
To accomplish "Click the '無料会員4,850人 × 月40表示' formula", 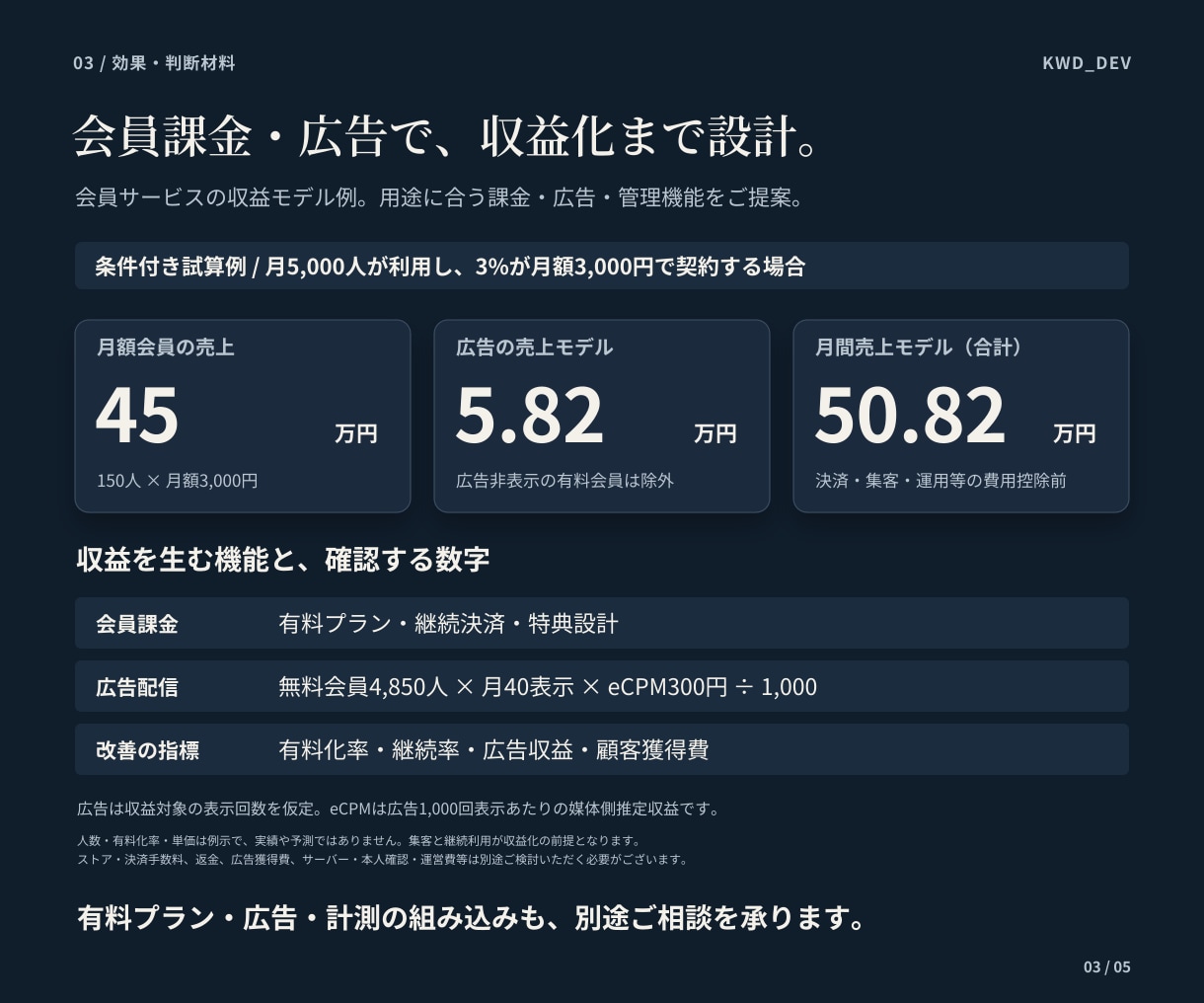I will tap(548, 687).
